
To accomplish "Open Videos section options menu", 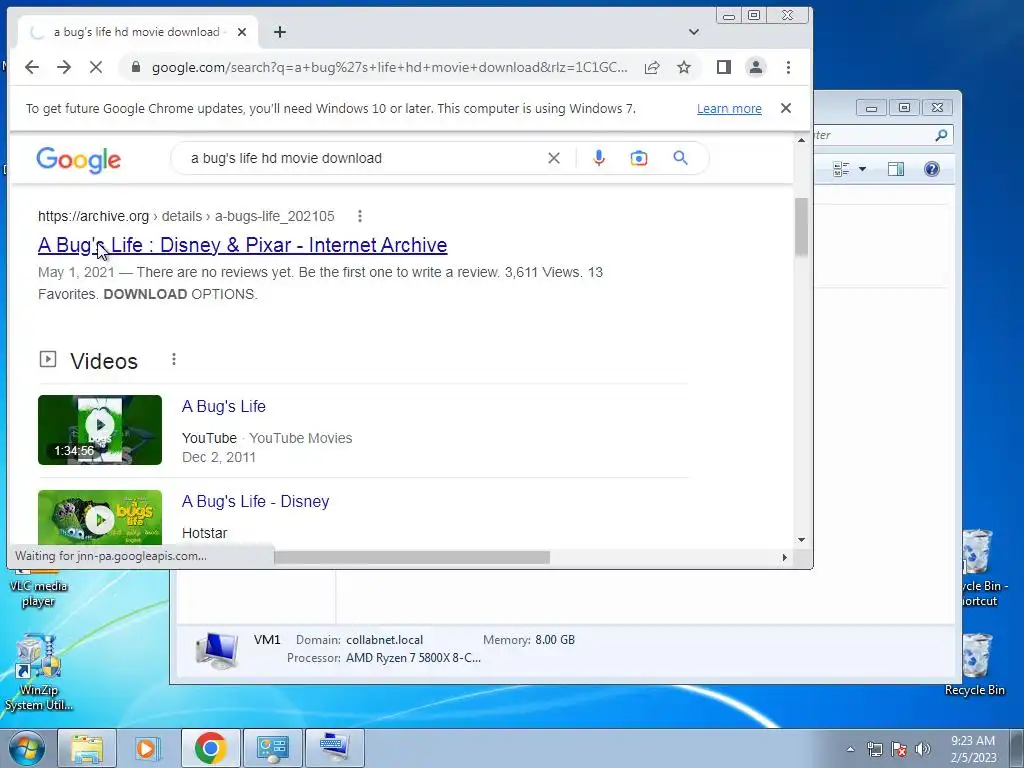I will [174, 360].
